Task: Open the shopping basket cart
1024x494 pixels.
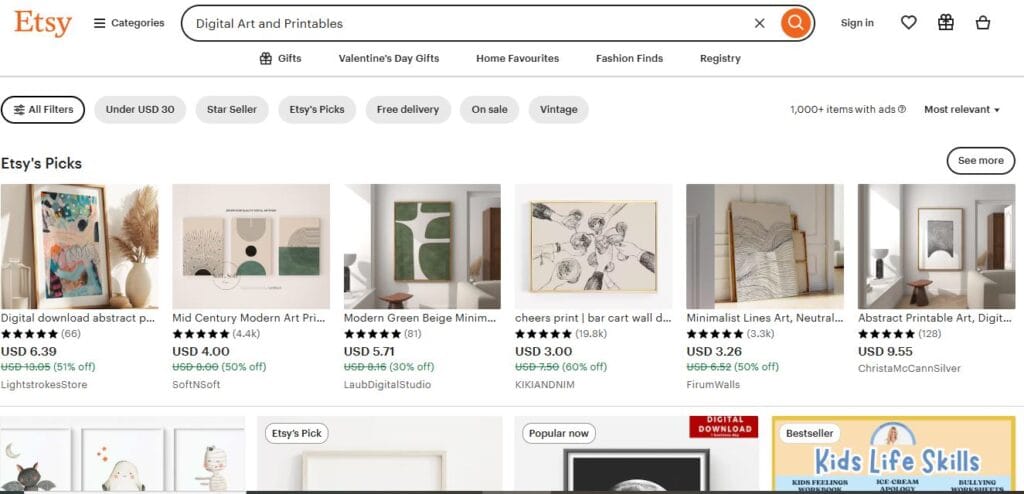Action: coord(983,23)
